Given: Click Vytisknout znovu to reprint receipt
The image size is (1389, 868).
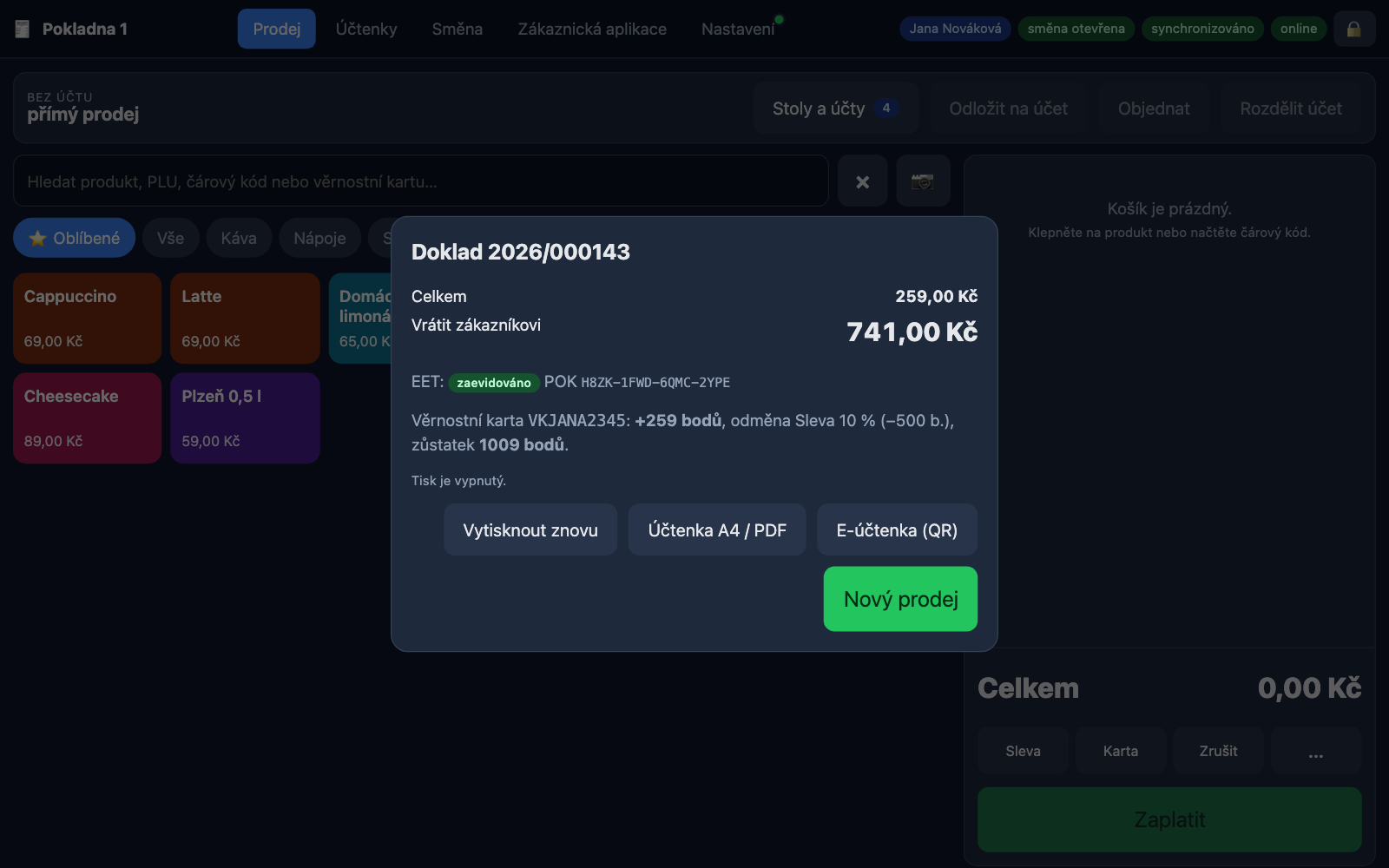Looking at the screenshot, I should pyautogui.click(x=530, y=529).
